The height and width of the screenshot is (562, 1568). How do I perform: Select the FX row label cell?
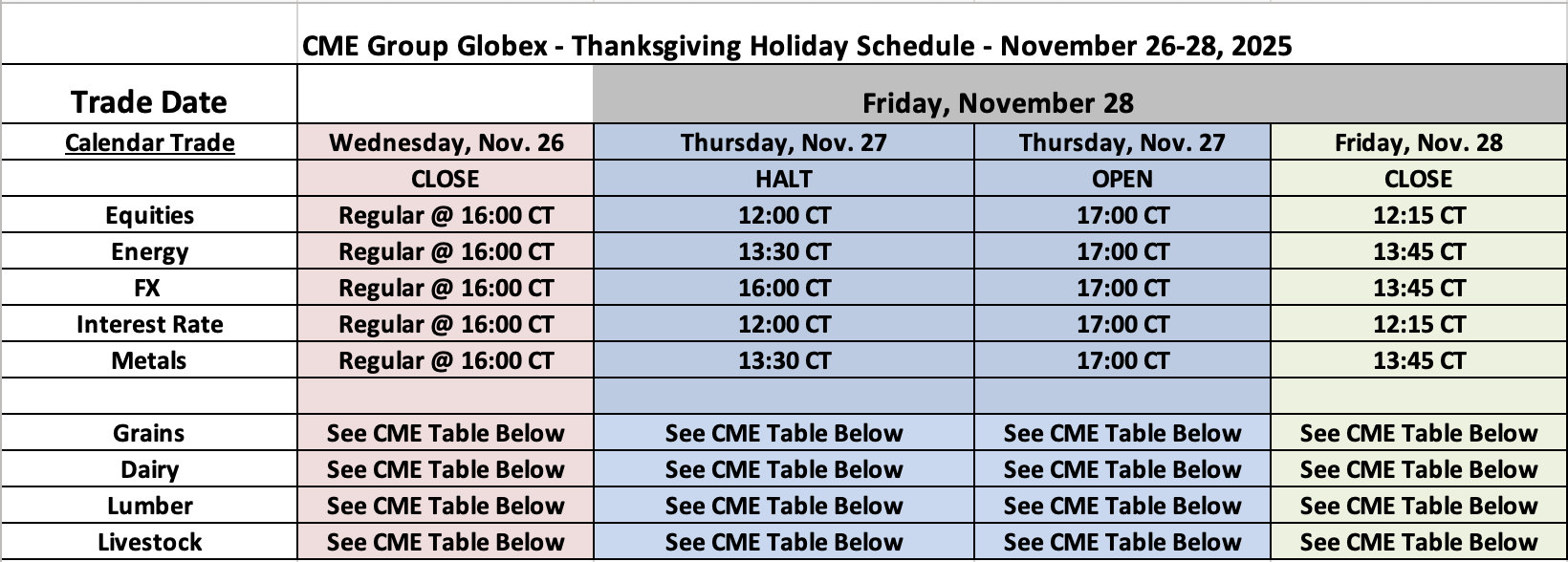149,288
